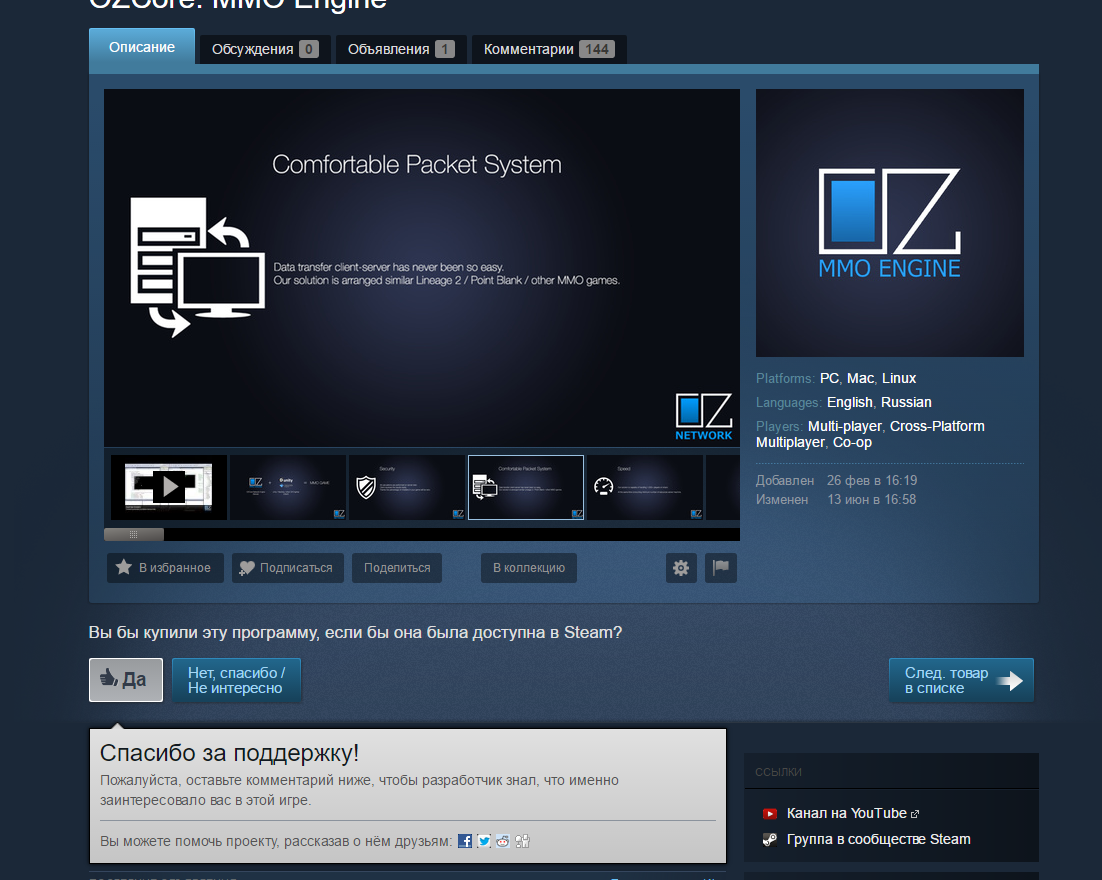Share the project on Twitter icon
The width and height of the screenshot is (1102, 880).
(x=484, y=841)
